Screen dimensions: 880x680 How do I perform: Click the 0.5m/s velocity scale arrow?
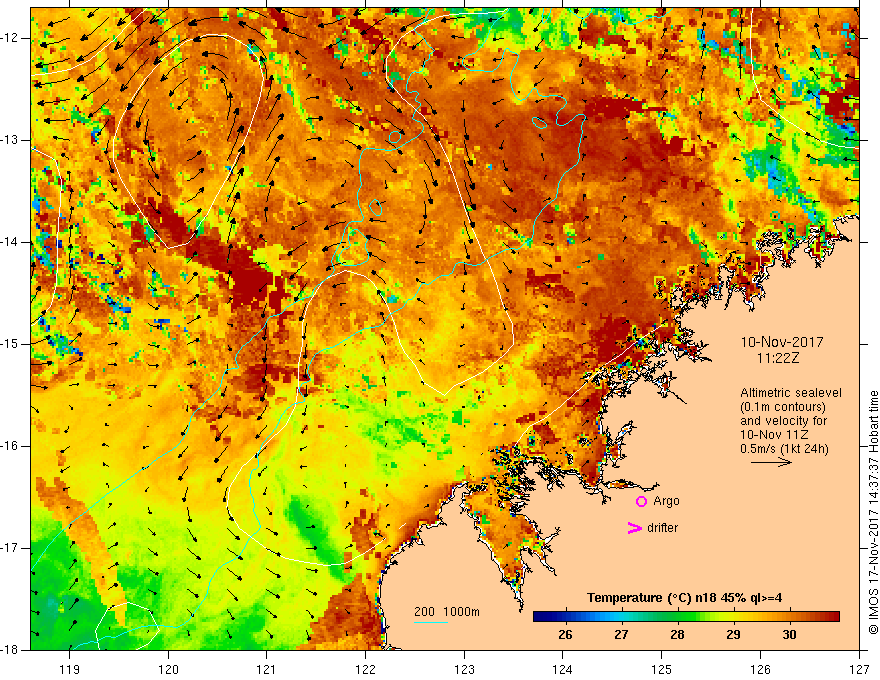click(771, 462)
